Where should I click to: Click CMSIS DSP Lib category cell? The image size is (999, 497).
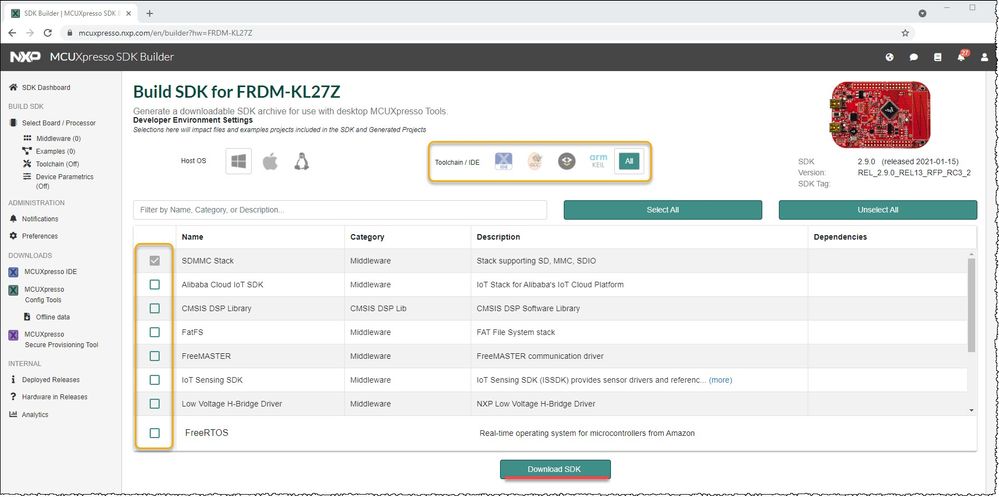pyautogui.click(x=378, y=308)
